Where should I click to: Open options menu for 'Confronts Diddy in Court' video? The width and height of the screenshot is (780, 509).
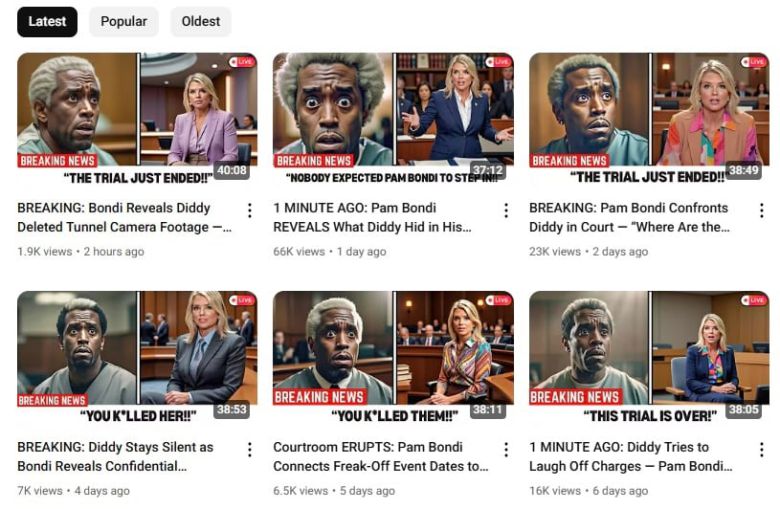pyautogui.click(x=761, y=211)
